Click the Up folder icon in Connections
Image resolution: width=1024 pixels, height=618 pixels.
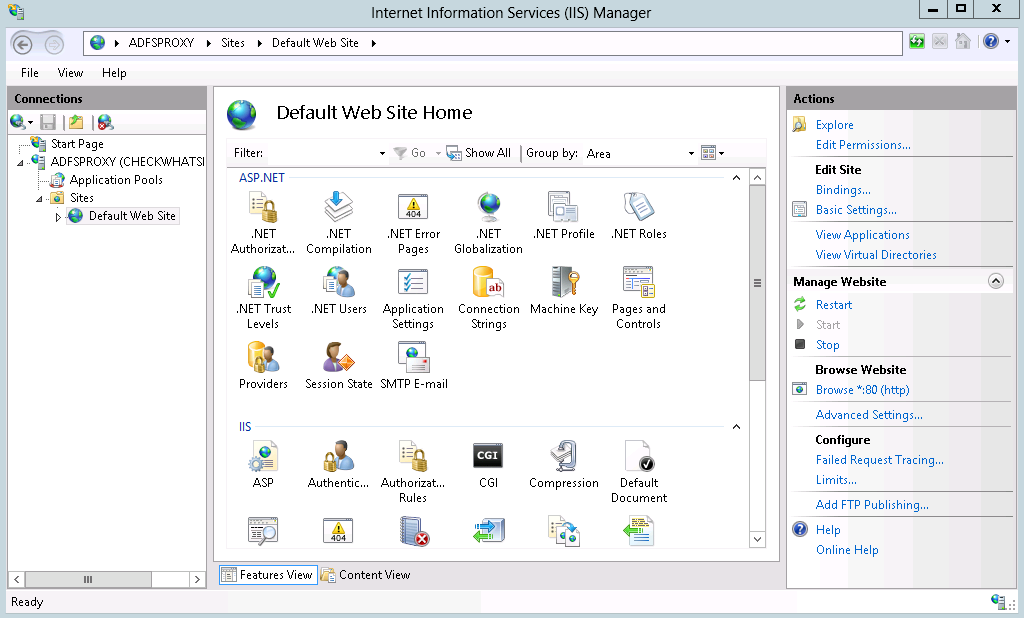click(x=76, y=122)
